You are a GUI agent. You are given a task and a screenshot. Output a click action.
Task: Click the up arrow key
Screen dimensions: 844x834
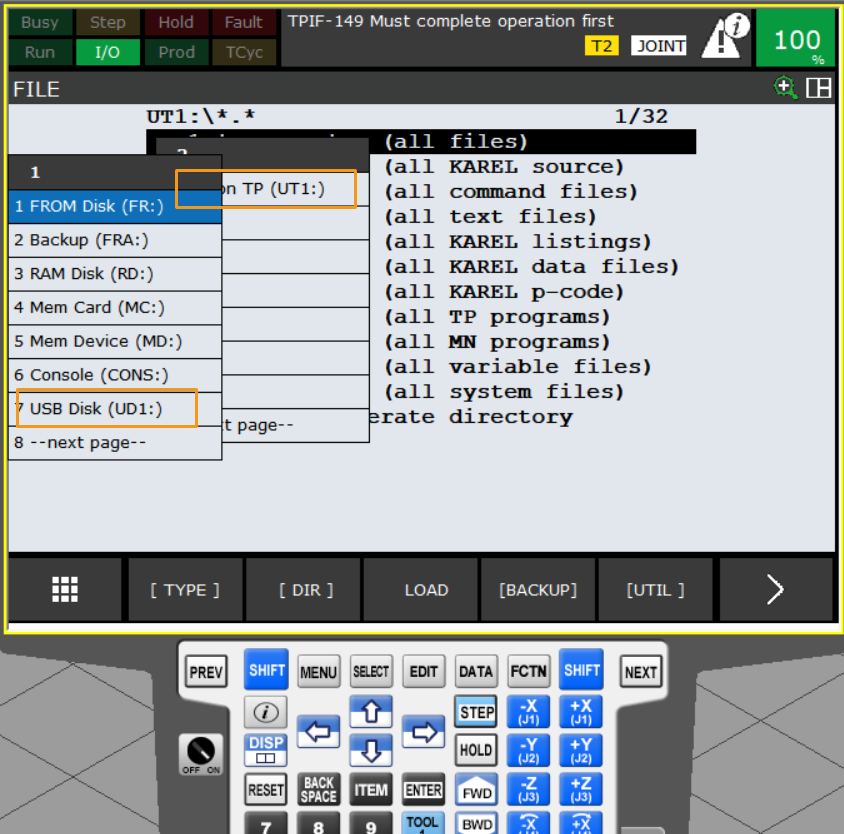point(371,711)
